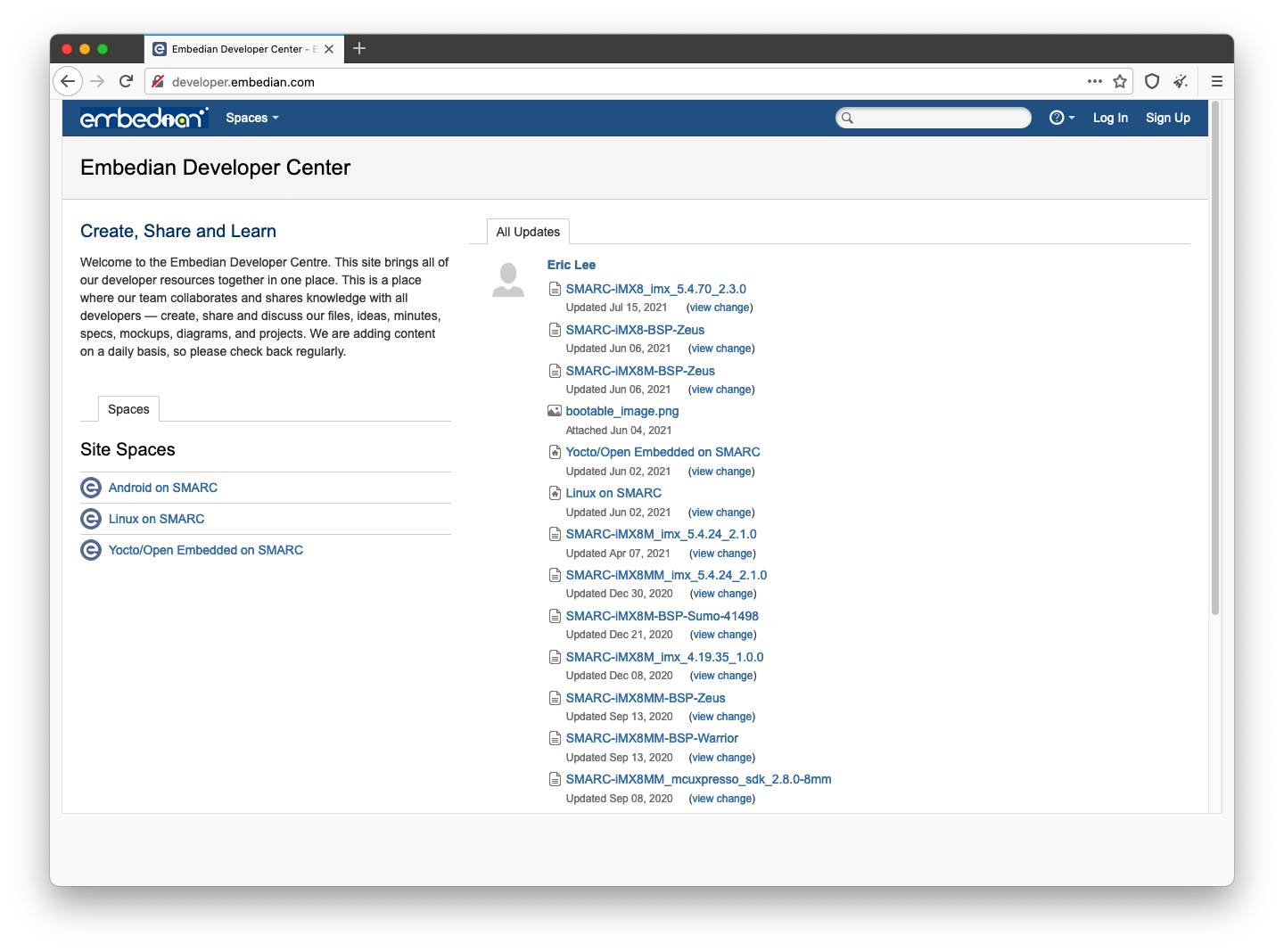View change for Apr 07, 2021 update

point(722,554)
